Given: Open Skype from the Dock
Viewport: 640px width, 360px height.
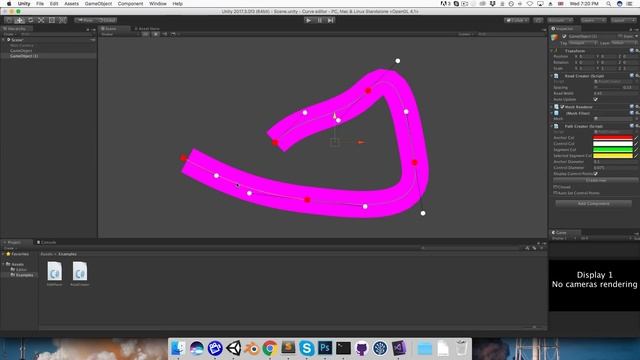Looking at the screenshot, I should coord(307,348).
